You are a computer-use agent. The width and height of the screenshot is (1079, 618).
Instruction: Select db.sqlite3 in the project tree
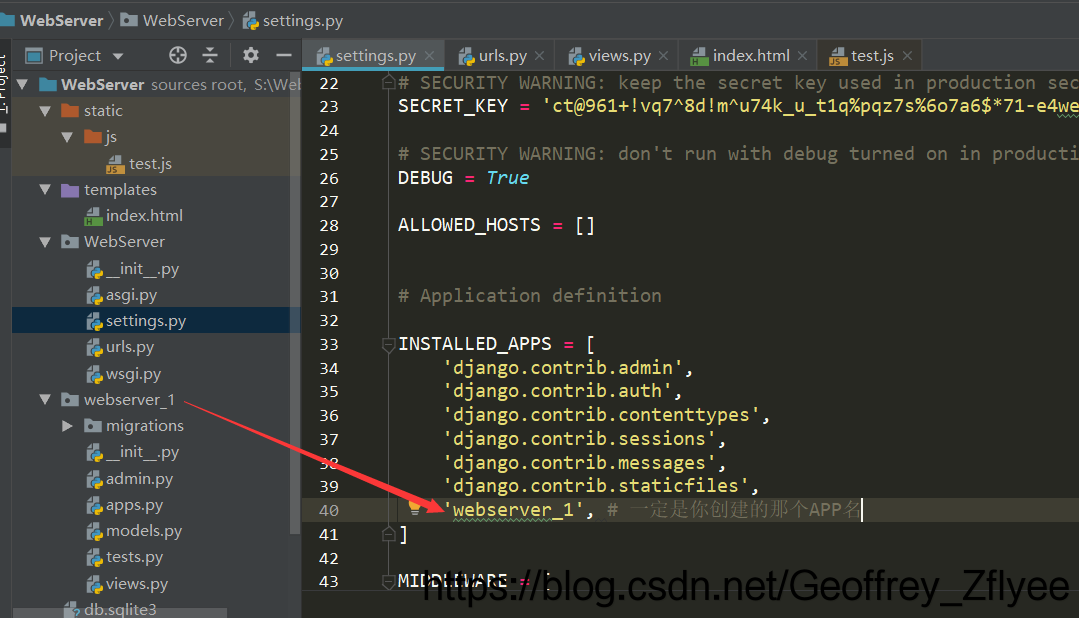tap(120, 609)
